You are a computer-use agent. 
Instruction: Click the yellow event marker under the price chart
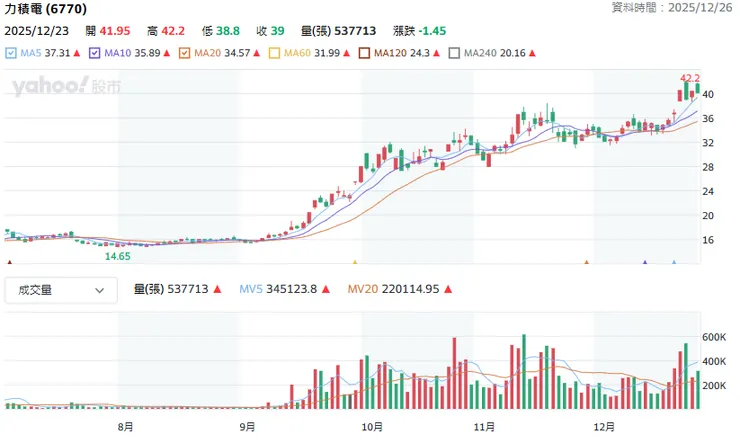(355, 262)
